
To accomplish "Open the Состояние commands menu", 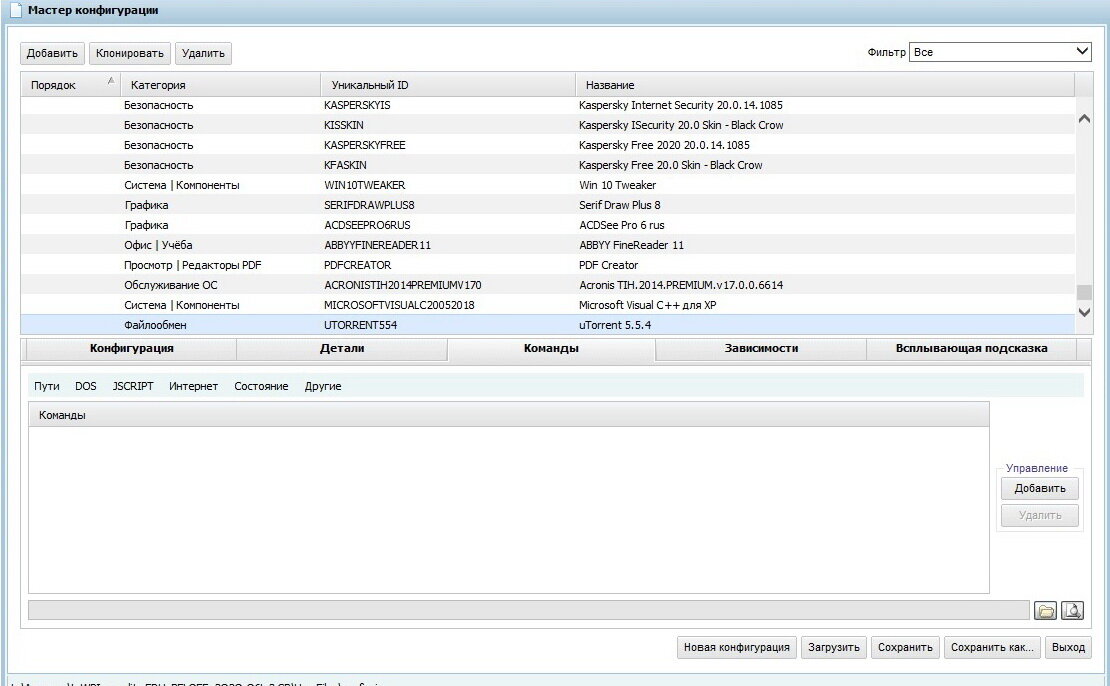I will [x=261, y=386].
